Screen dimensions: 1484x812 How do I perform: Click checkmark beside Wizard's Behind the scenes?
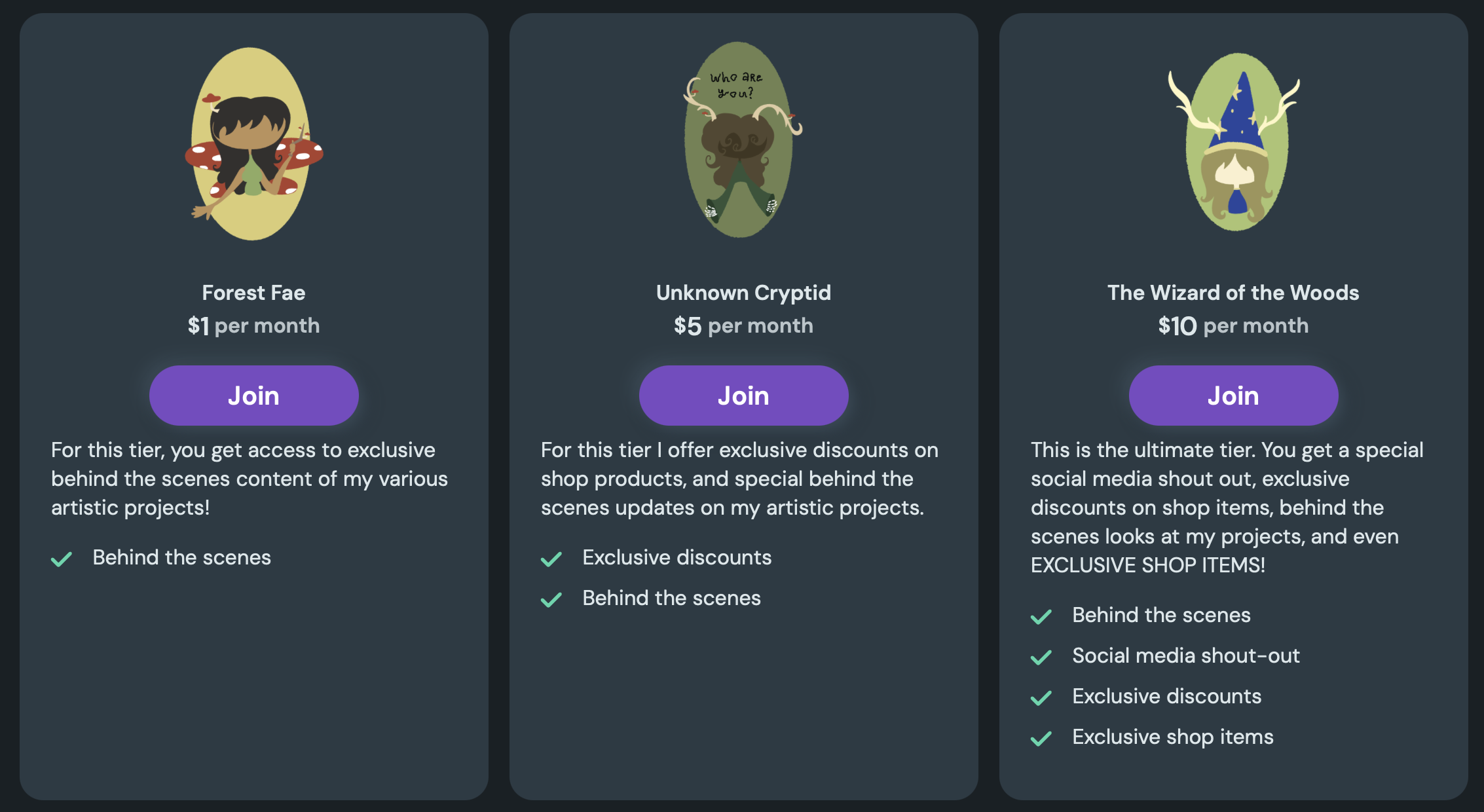pos(1041,616)
